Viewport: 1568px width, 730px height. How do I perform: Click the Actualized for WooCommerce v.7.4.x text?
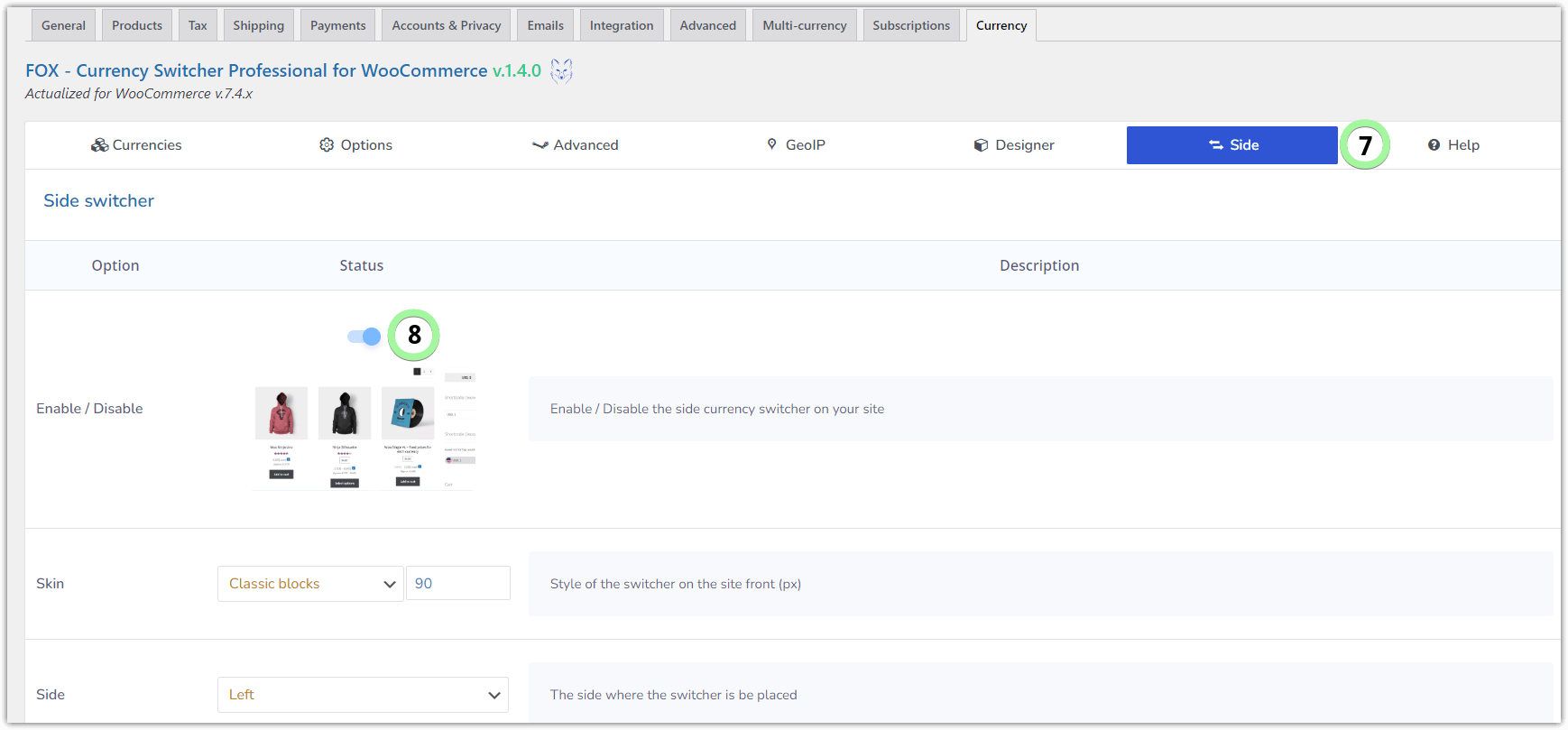click(x=139, y=94)
